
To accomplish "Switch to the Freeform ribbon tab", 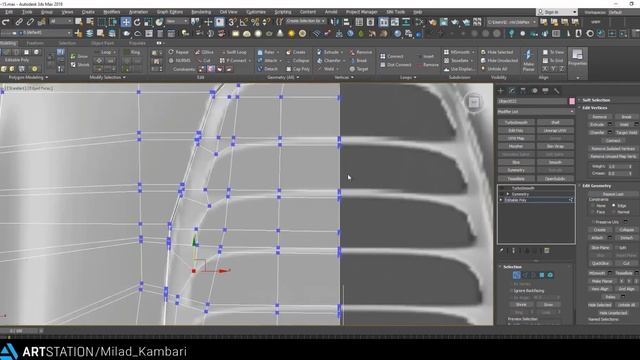I will tap(35, 43).
